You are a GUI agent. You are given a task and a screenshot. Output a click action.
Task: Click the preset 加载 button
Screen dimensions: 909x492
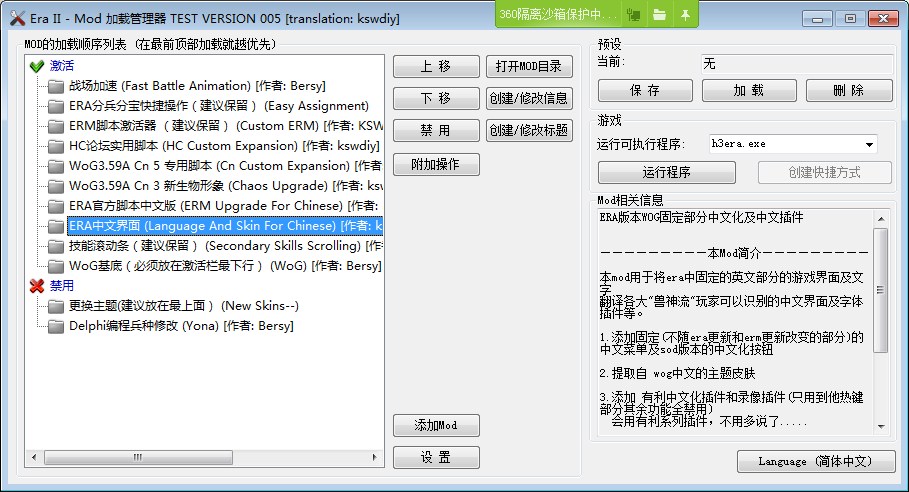click(x=749, y=90)
